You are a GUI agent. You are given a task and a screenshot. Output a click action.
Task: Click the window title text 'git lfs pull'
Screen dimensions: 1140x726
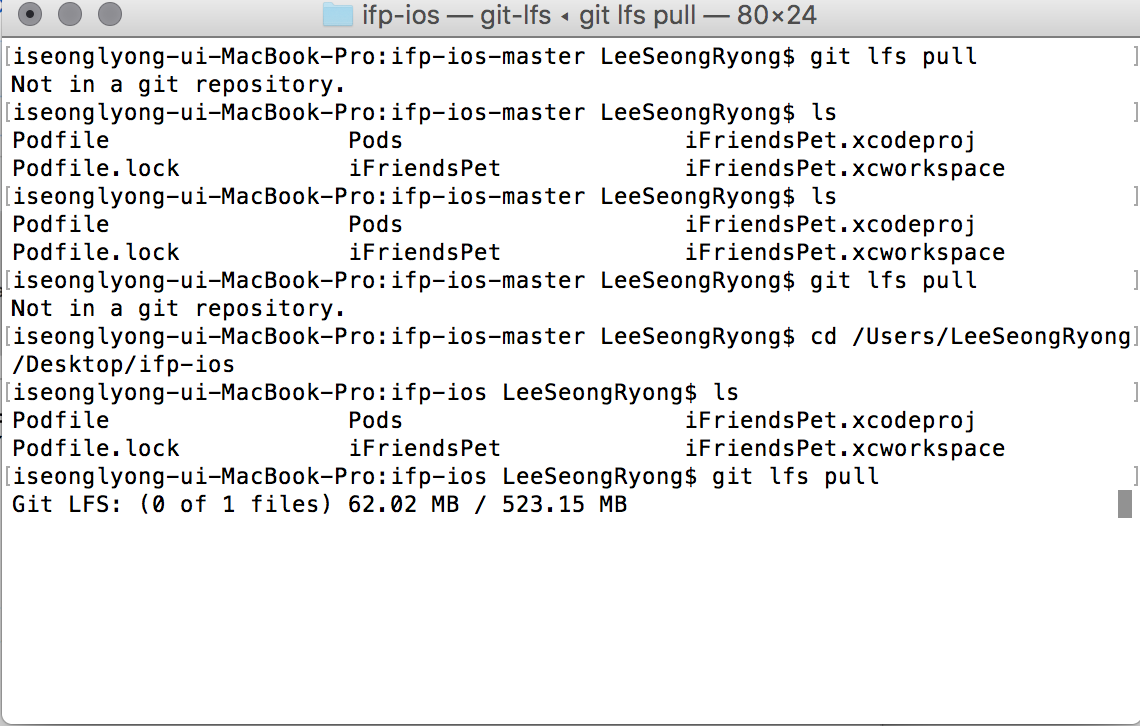coord(637,15)
